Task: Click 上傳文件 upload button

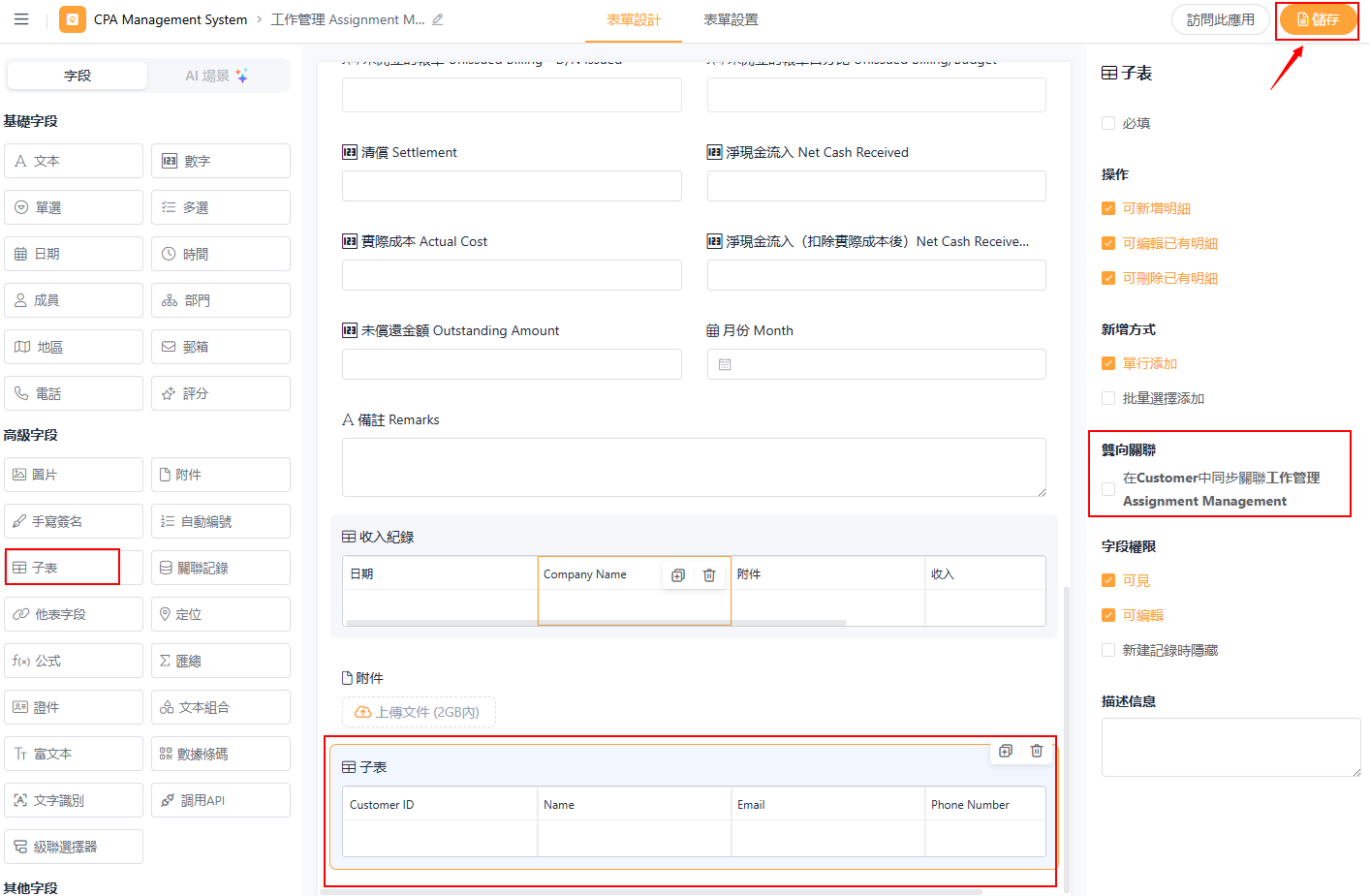Action: pos(419,712)
